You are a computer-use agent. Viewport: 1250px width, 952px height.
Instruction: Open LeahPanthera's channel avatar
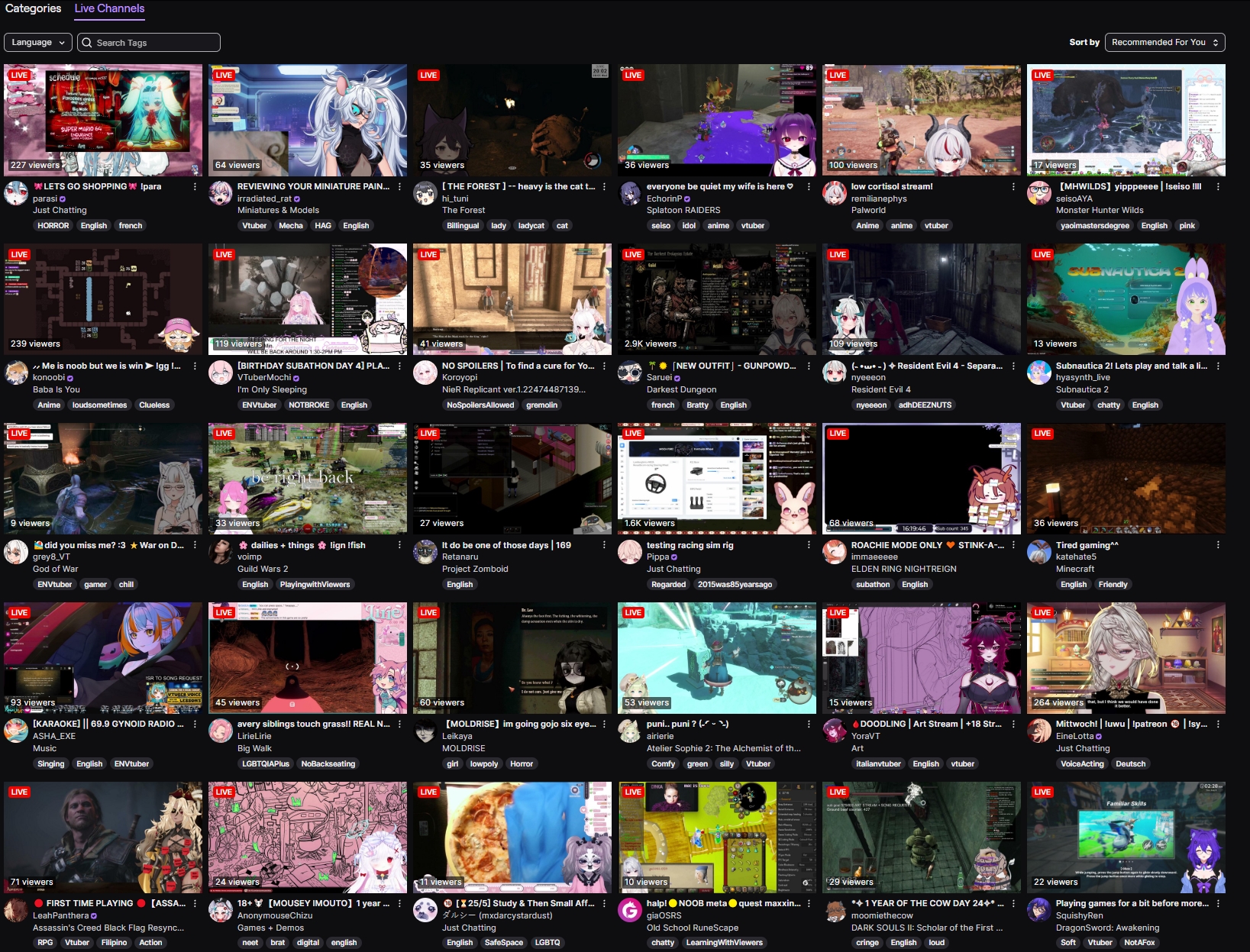(x=16, y=910)
